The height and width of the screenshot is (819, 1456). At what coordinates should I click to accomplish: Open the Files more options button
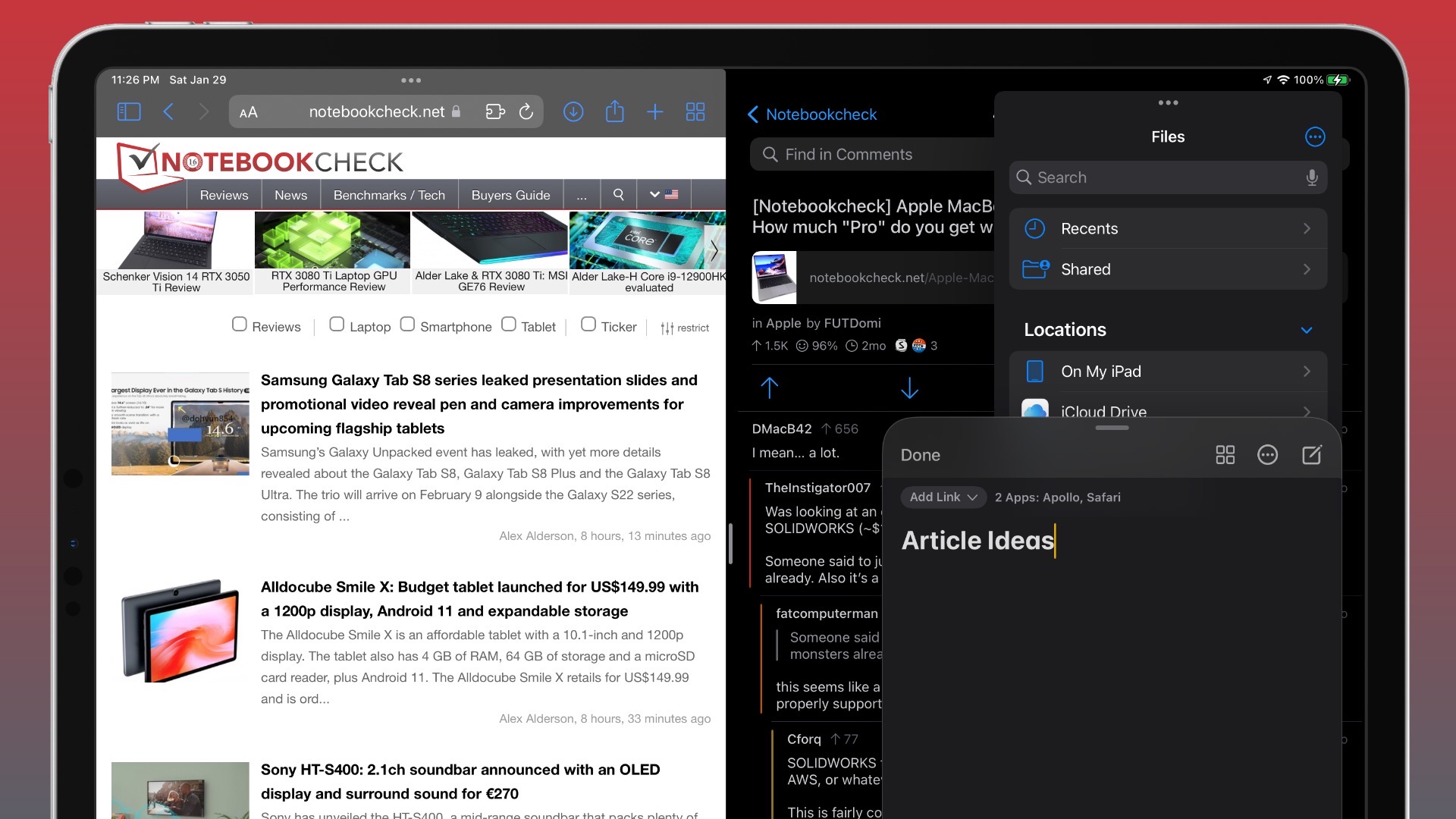1315,136
